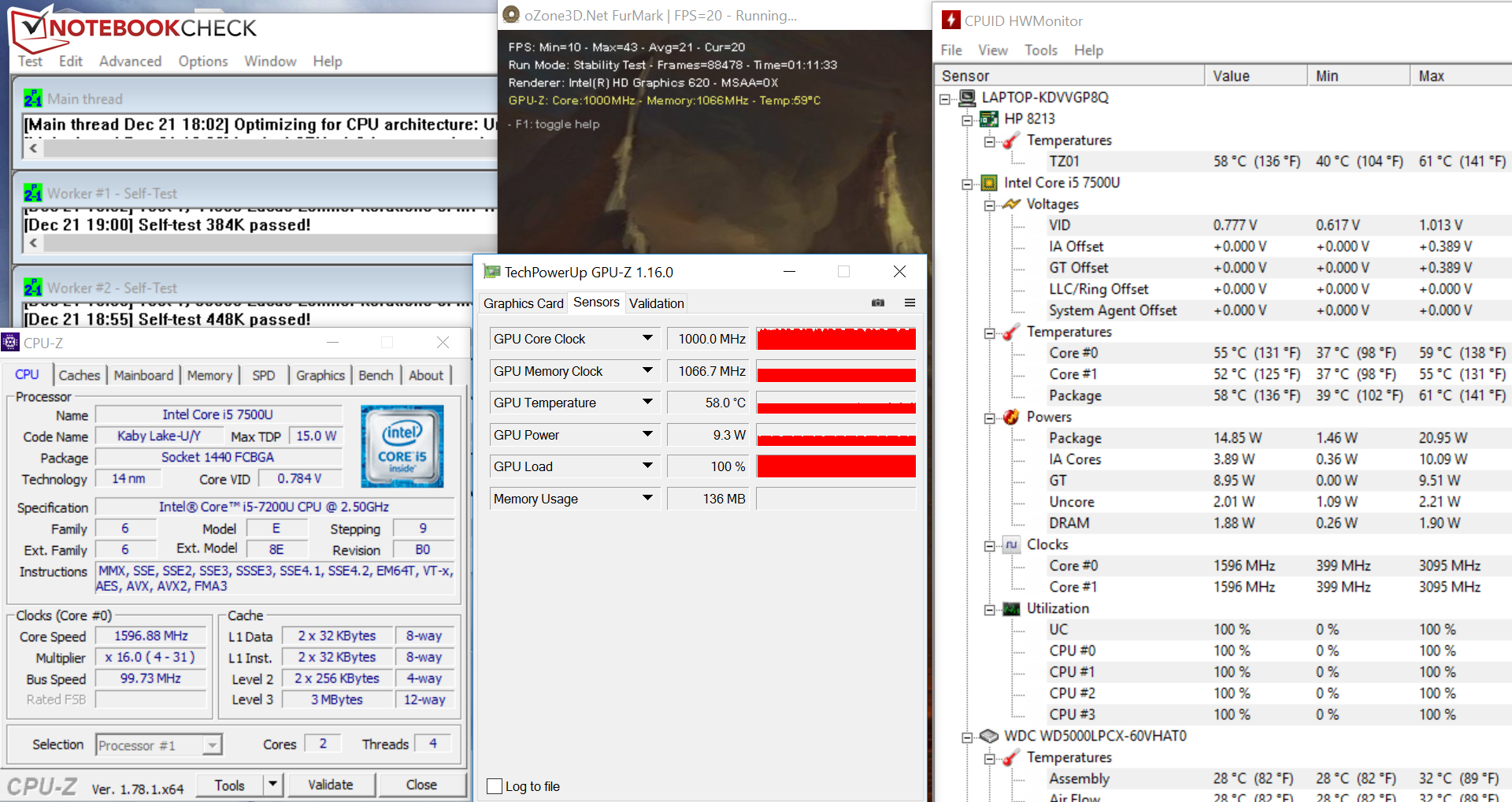Screen dimensions: 1512x802
Task: Click the FurMark window title icon
Action: (x=511, y=15)
